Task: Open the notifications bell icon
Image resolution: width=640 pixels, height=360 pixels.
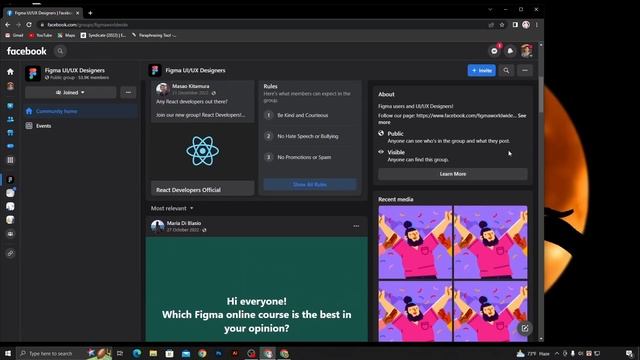Action: tap(510, 51)
